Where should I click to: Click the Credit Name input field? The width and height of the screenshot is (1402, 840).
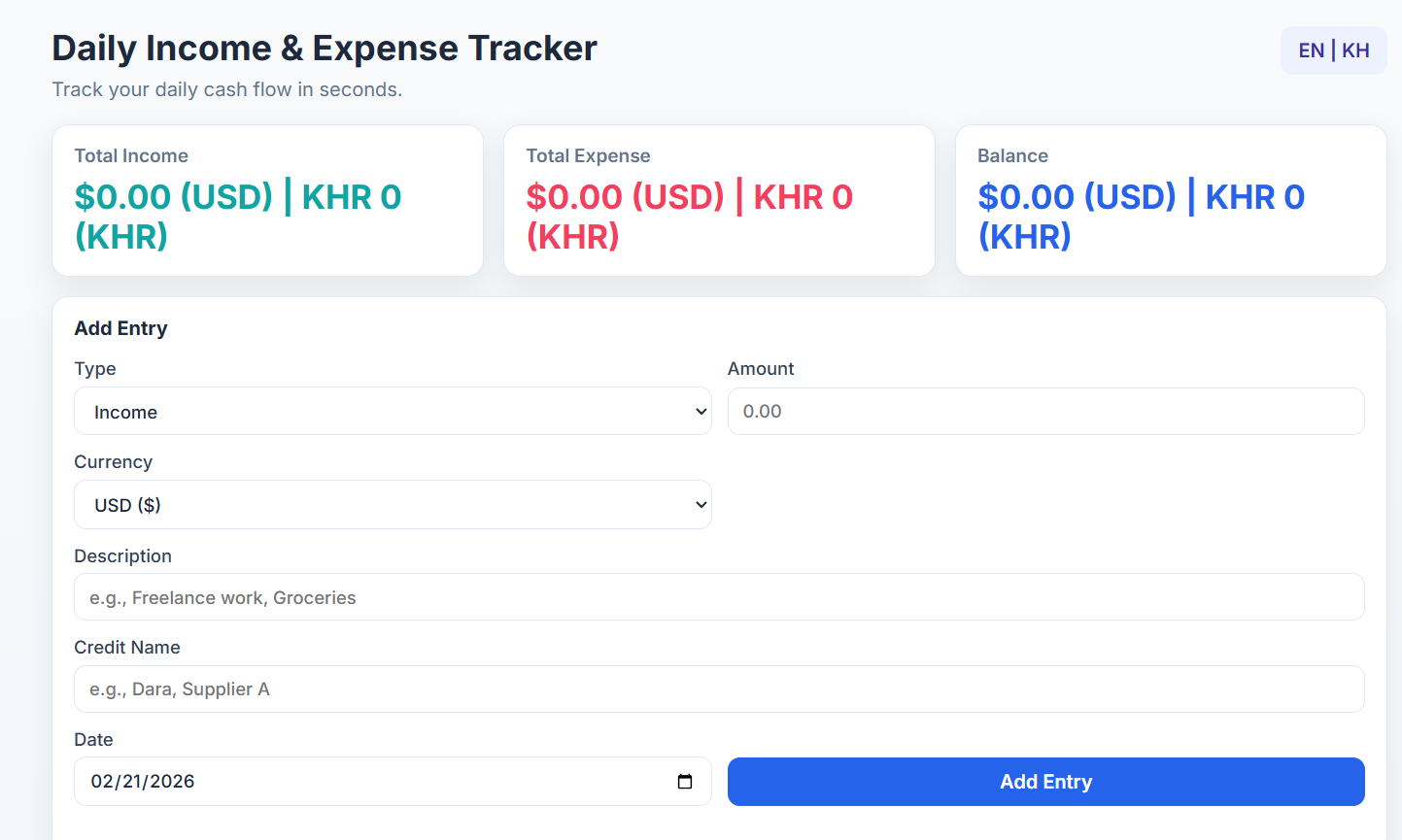tap(719, 689)
